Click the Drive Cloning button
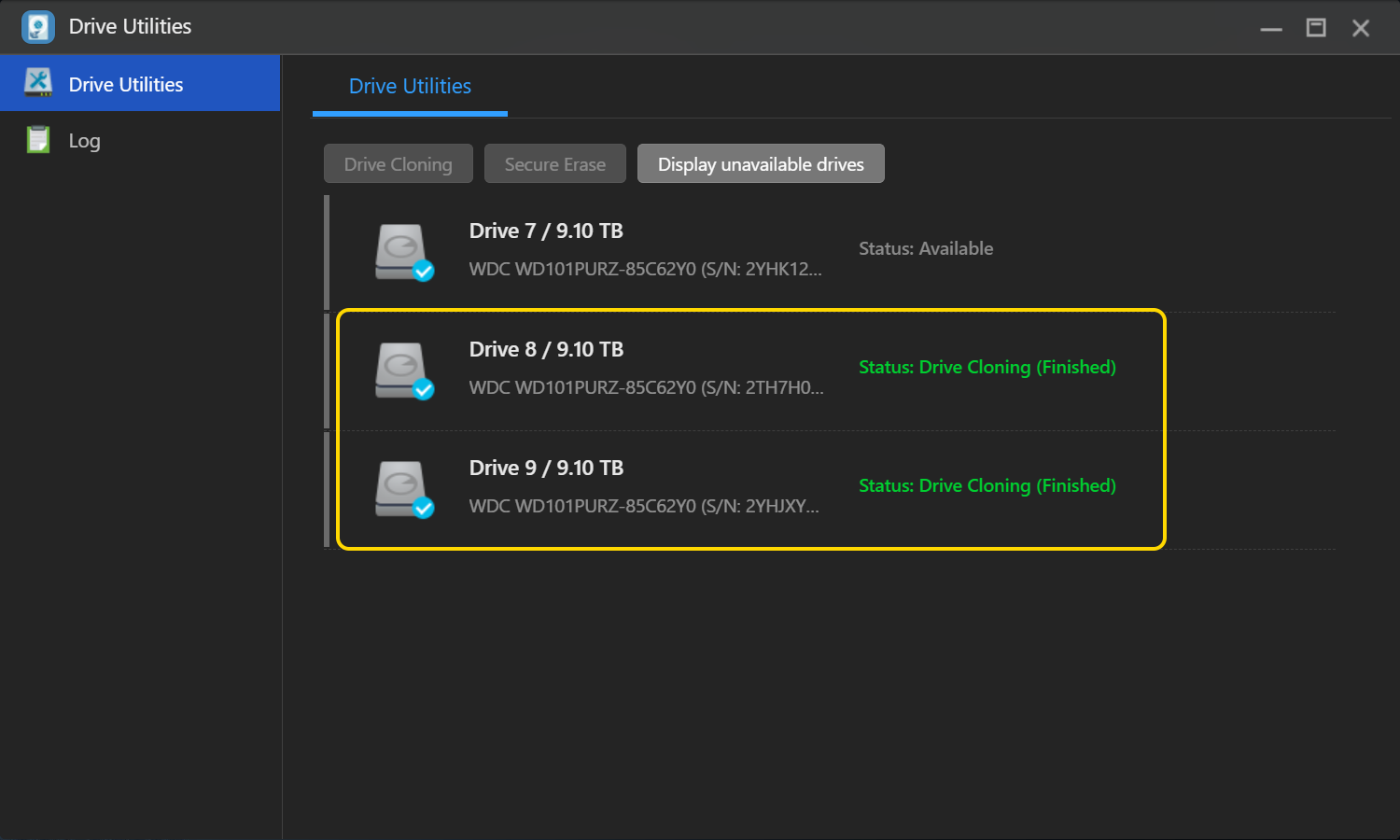 [399, 163]
